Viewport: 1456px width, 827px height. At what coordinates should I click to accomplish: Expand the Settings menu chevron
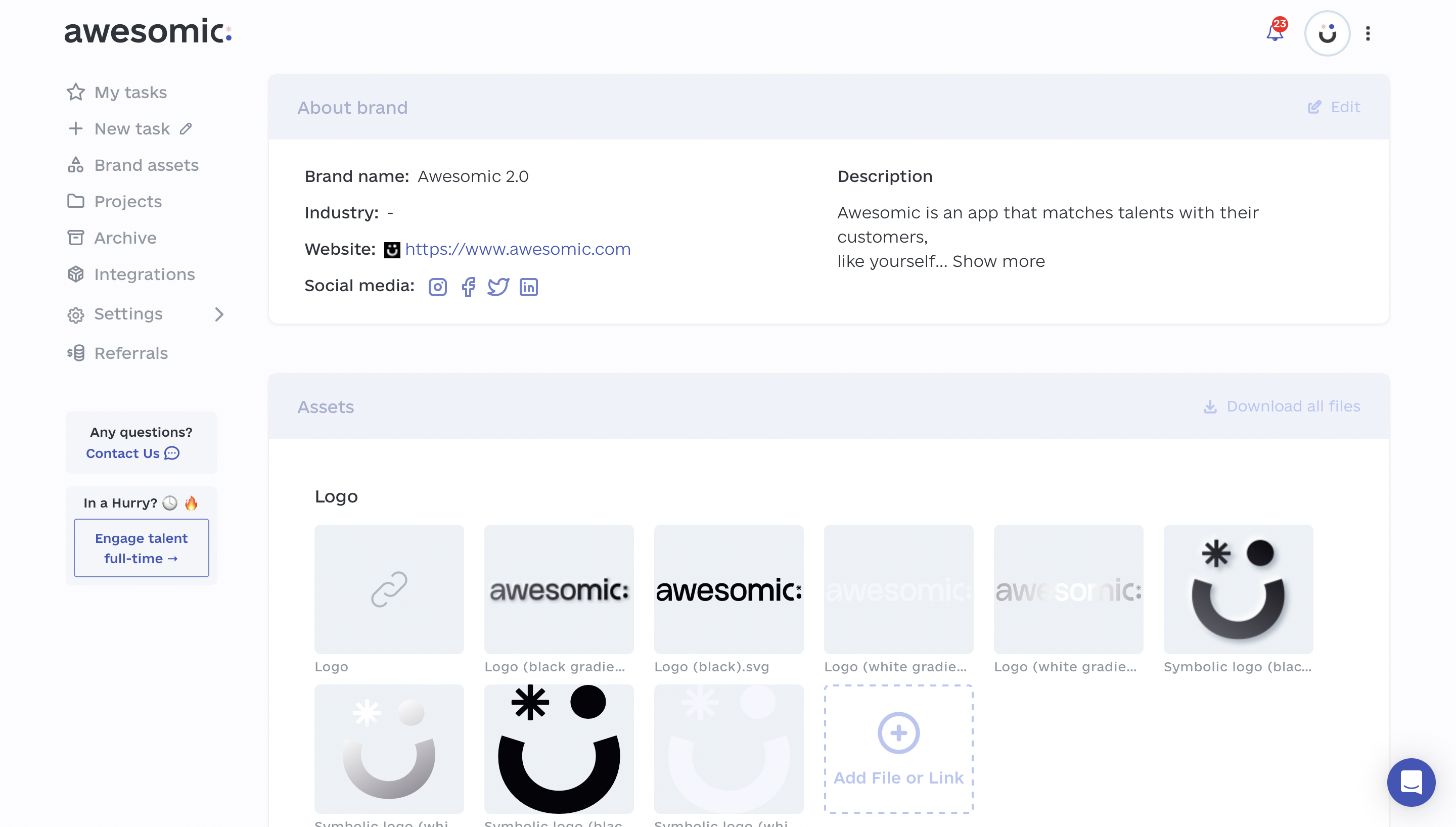coord(219,314)
